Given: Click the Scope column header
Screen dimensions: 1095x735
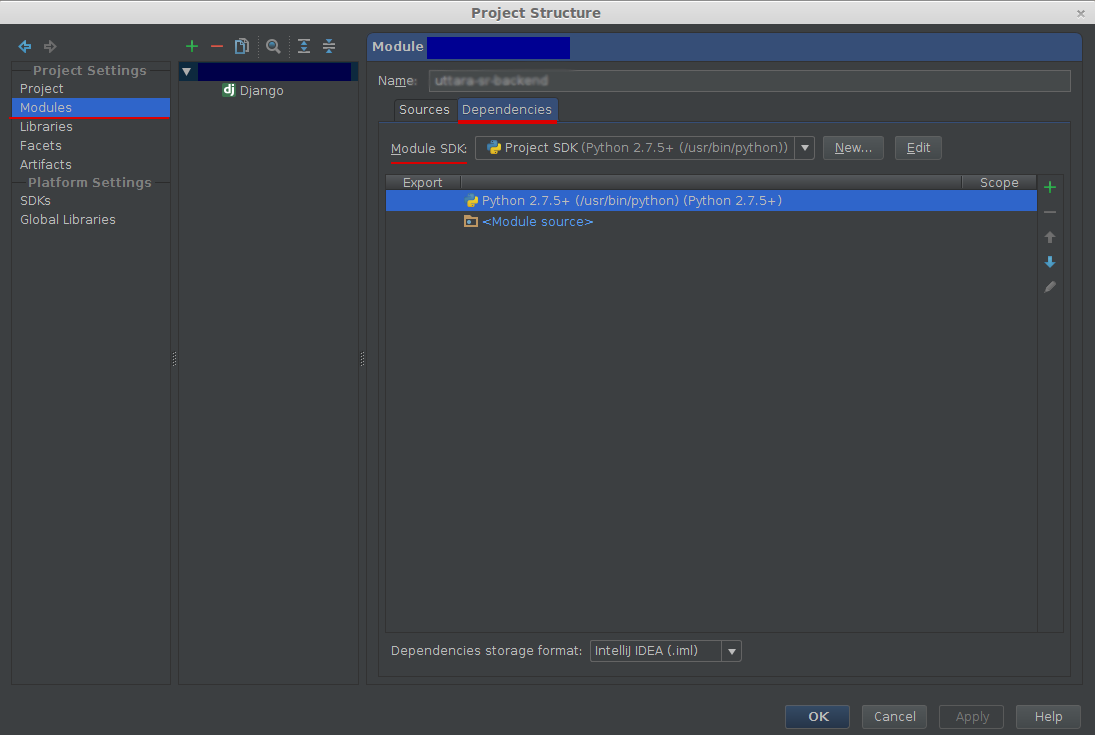Looking at the screenshot, I should [999, 182].
